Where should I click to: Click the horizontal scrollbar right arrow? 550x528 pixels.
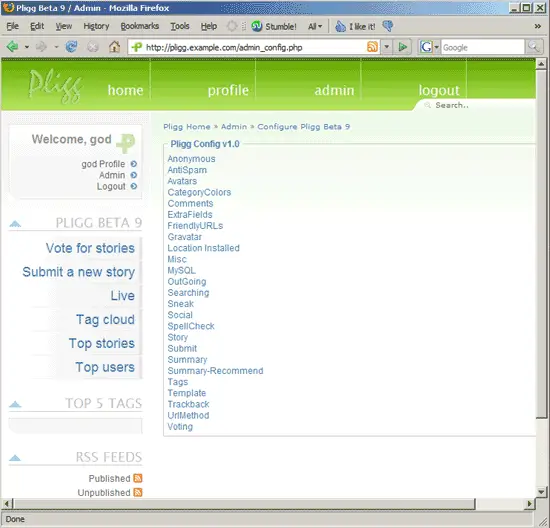pyautogui.click(x=530, y=504)
